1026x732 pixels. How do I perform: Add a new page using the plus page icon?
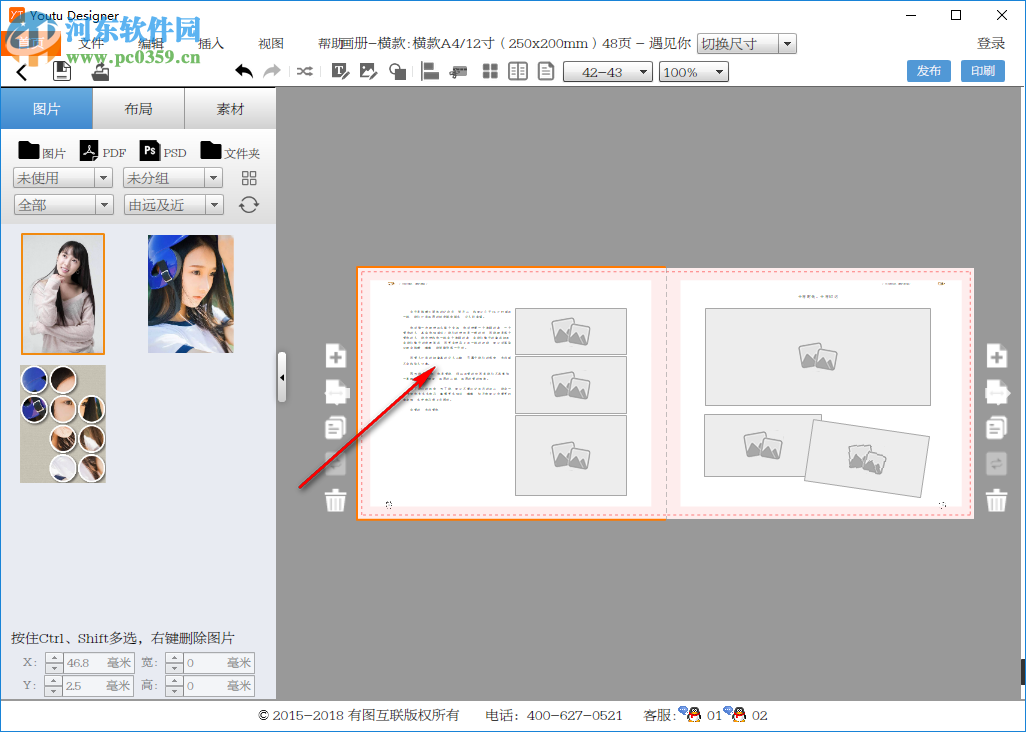[335, 356]
